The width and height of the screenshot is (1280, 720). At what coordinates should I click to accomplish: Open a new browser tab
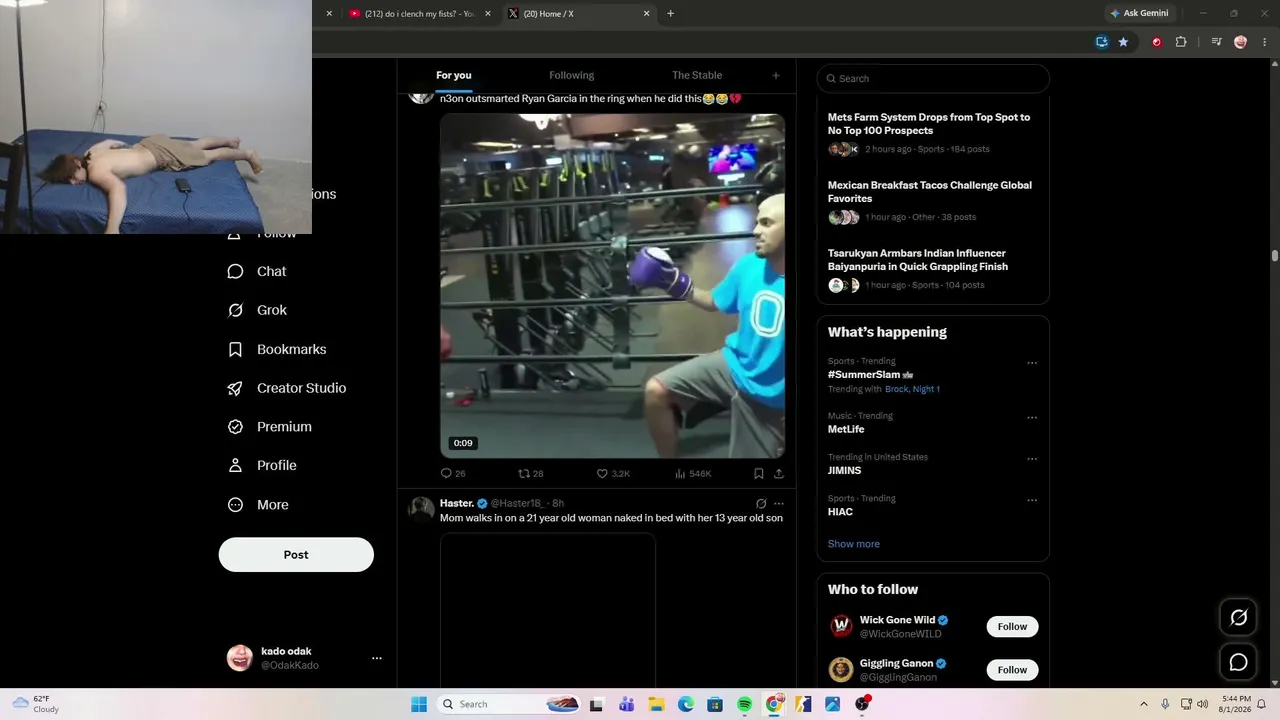(x=670, y=14)
